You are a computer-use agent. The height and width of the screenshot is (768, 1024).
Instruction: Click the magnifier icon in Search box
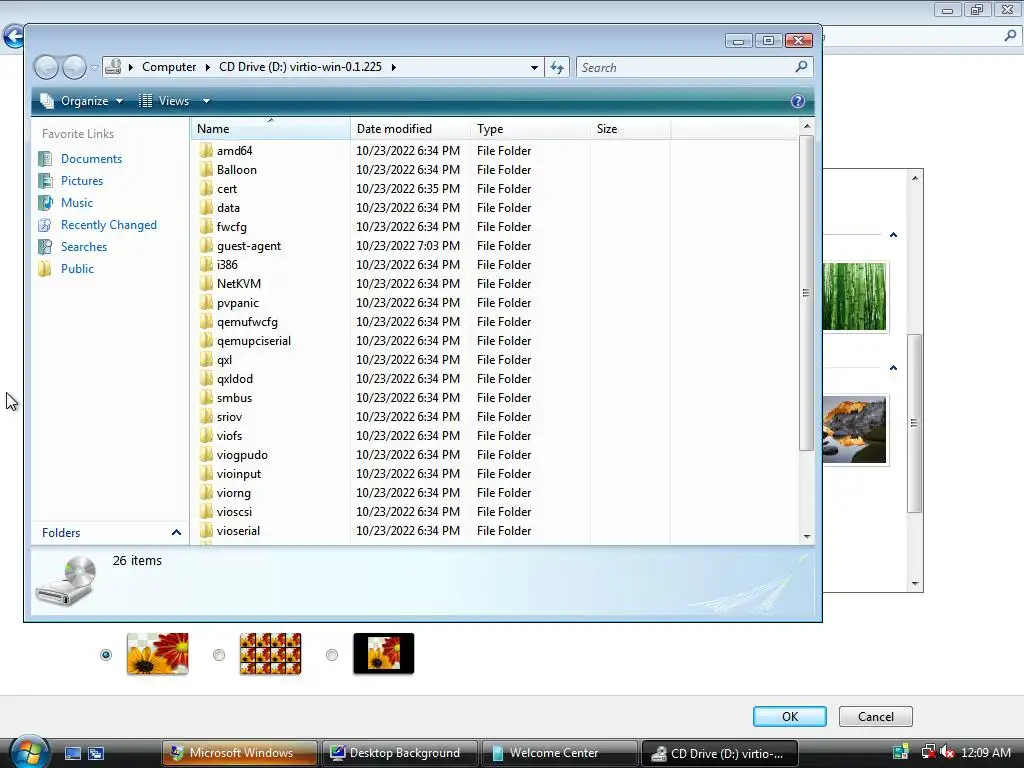pos(801,67)
